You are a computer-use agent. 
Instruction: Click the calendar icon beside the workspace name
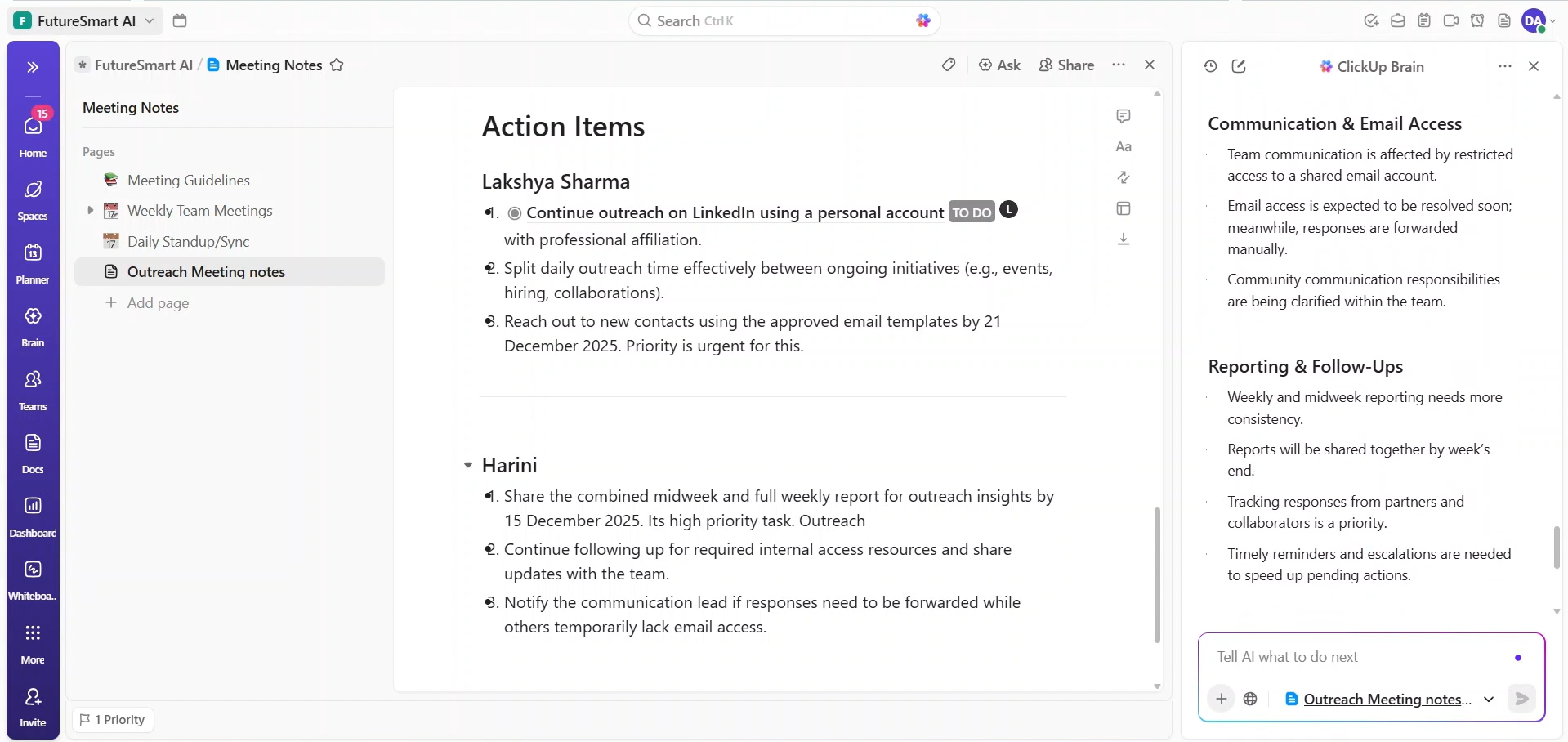point(180,20)
